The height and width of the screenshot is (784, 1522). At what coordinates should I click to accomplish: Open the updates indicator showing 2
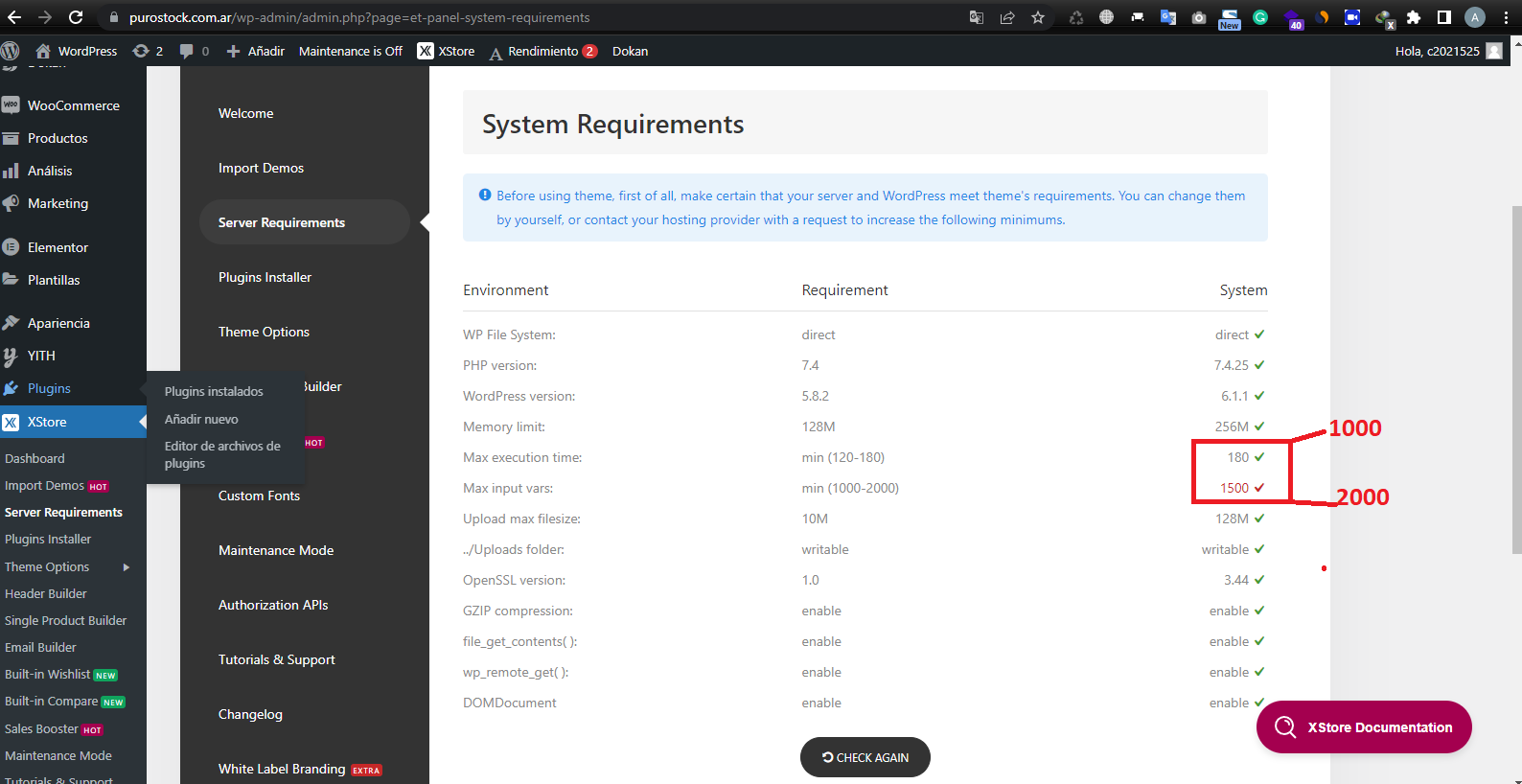[148, 51]
